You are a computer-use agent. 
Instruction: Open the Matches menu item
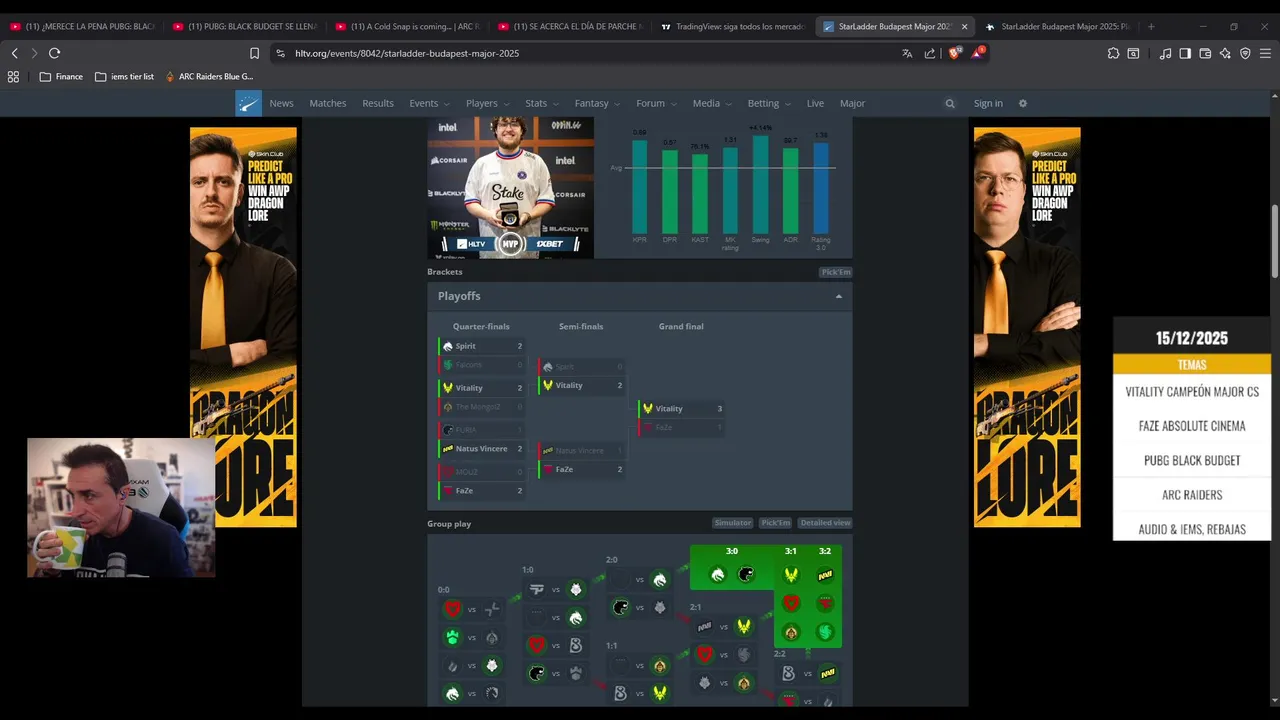[328, 103]
